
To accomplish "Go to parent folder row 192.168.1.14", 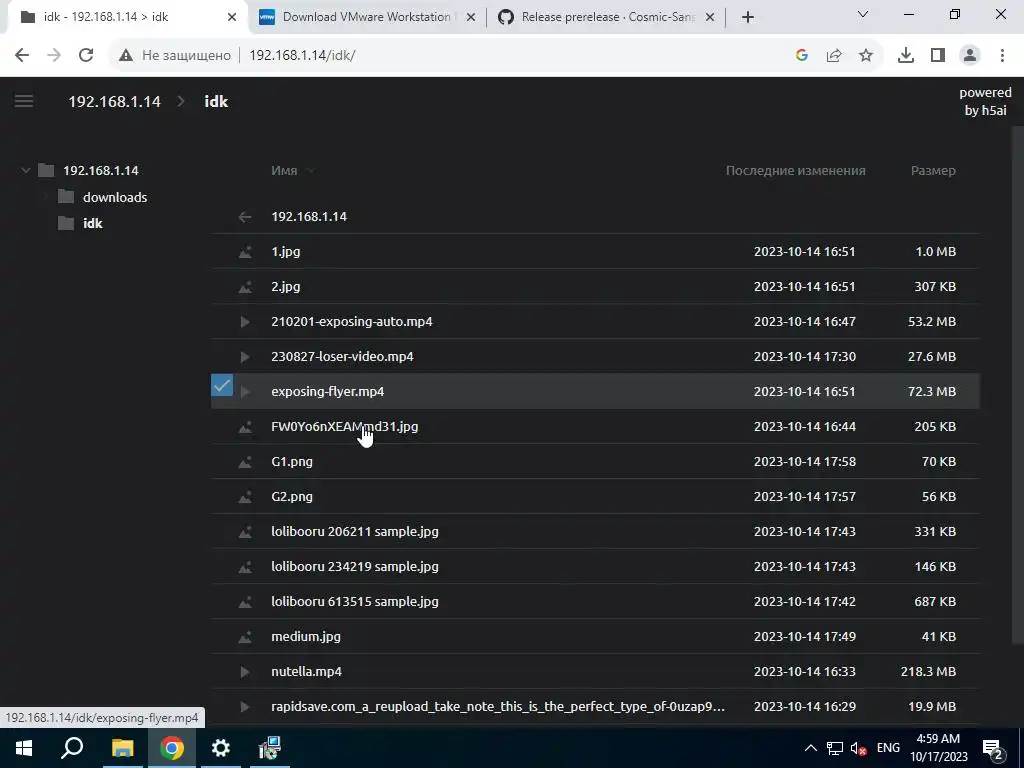I will coord(595,217).
